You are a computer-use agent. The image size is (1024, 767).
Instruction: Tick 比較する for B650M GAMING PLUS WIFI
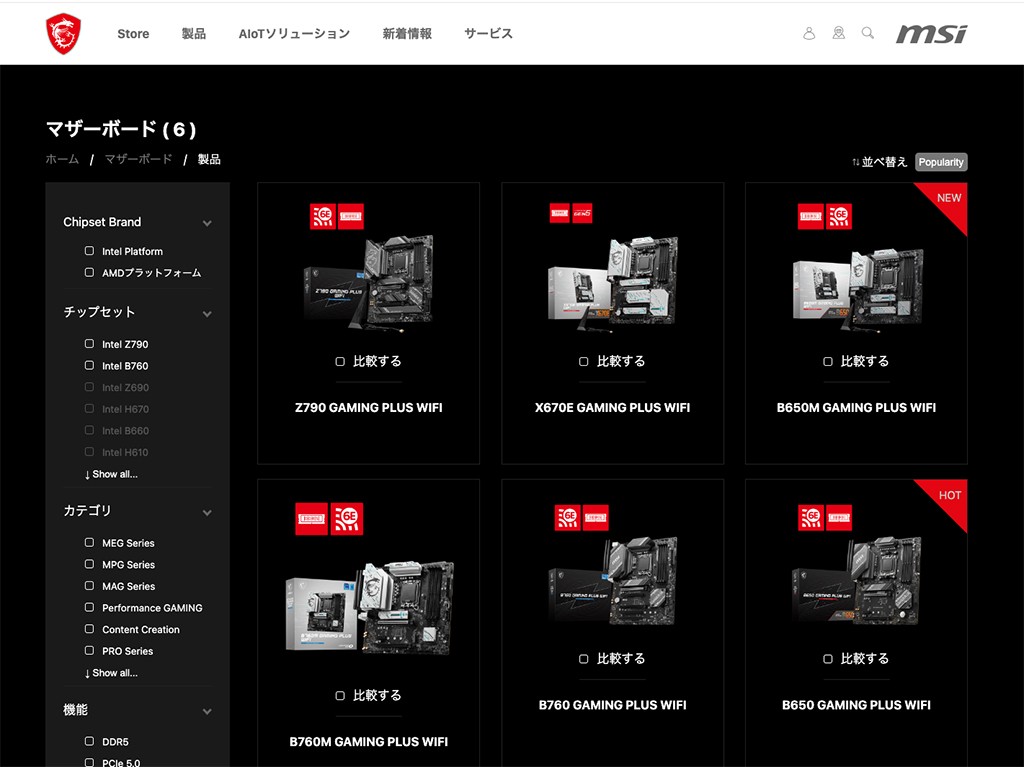(x=828, y=361)
